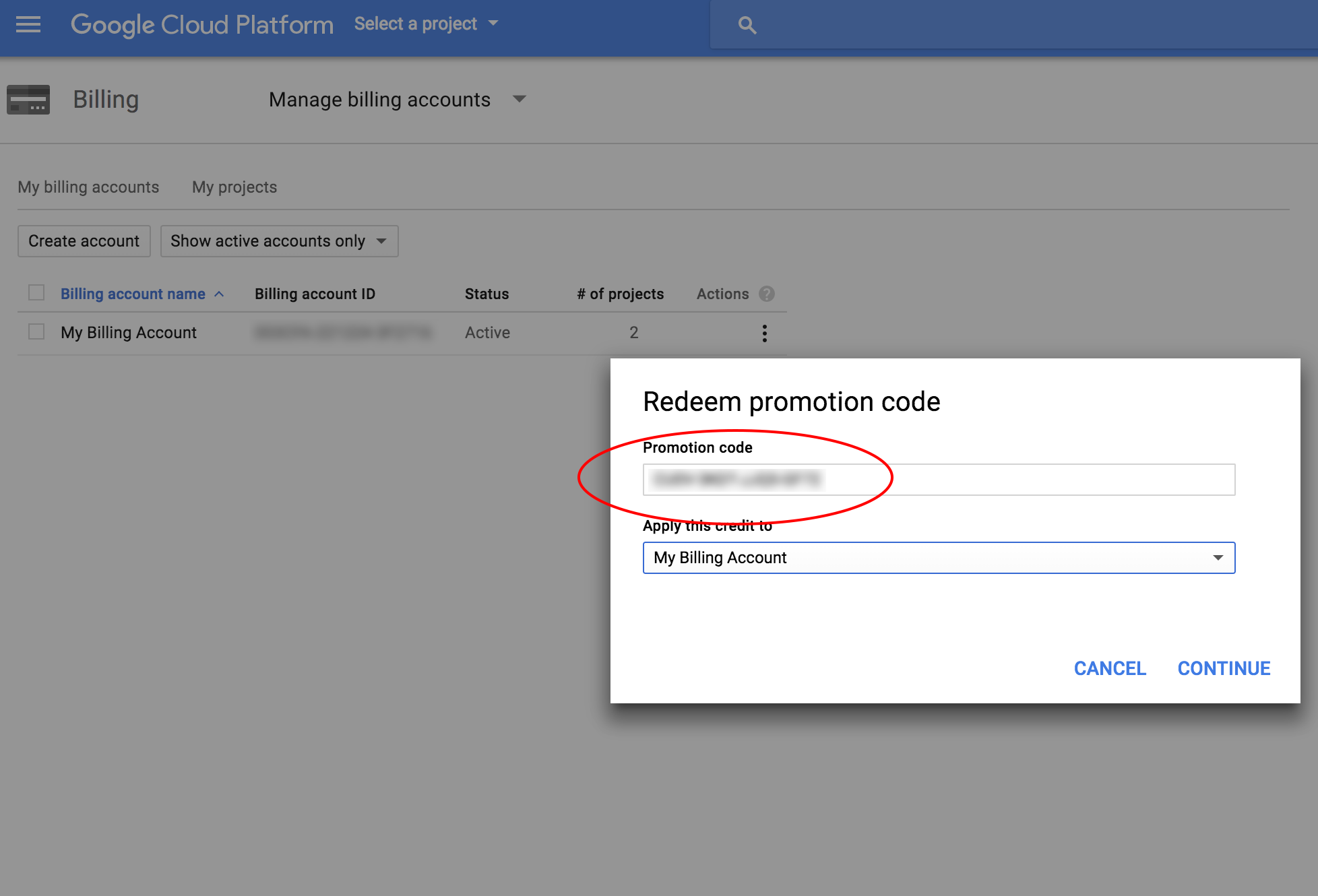
Task: Expand the Manage billing accounts dropdown
Action: [397, 100]
